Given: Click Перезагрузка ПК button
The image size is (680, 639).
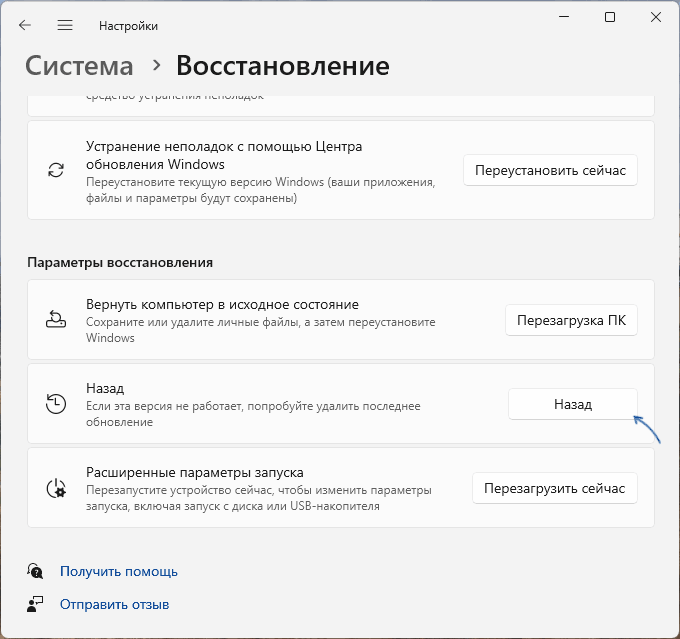Looking at the screenshot, I should [x=571, y=320].
